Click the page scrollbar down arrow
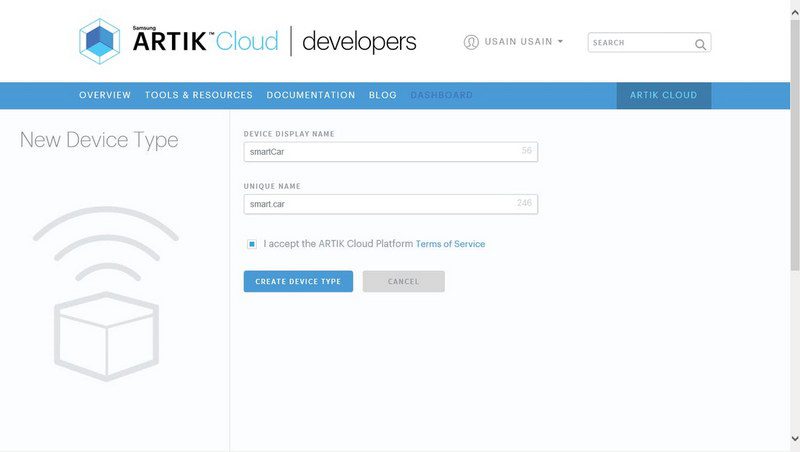The image size is (800, 452). pyautogui.click(x=795, y=439)
